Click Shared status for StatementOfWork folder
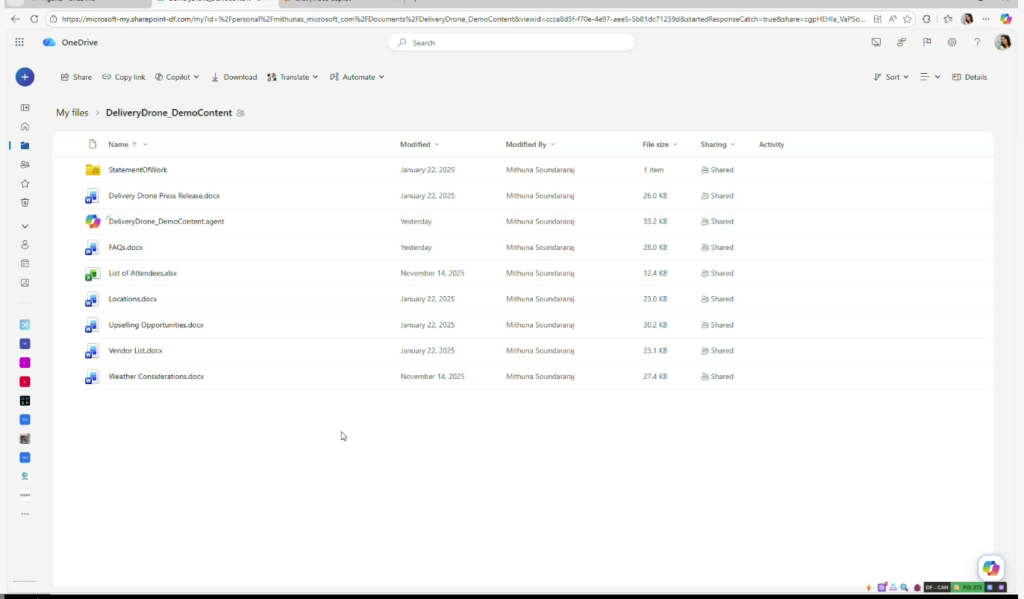 [x=717, y=170]
